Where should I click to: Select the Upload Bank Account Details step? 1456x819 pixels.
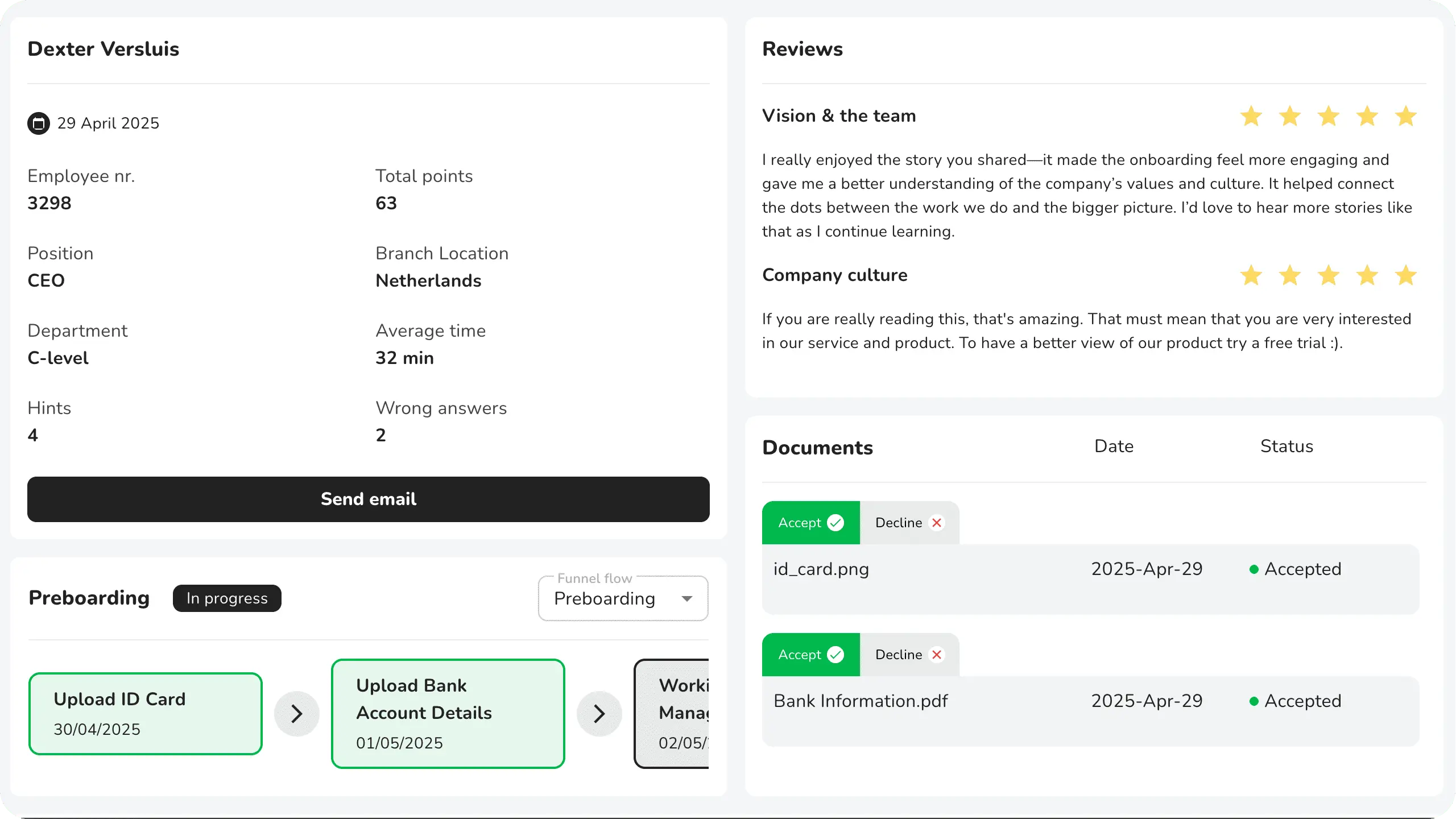(448, 714)
